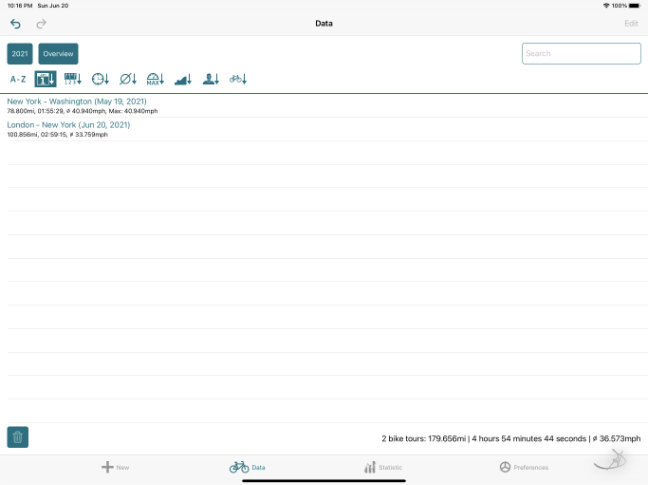Switch to the New tab
This screenshot has height=485, width=648.
115,467
